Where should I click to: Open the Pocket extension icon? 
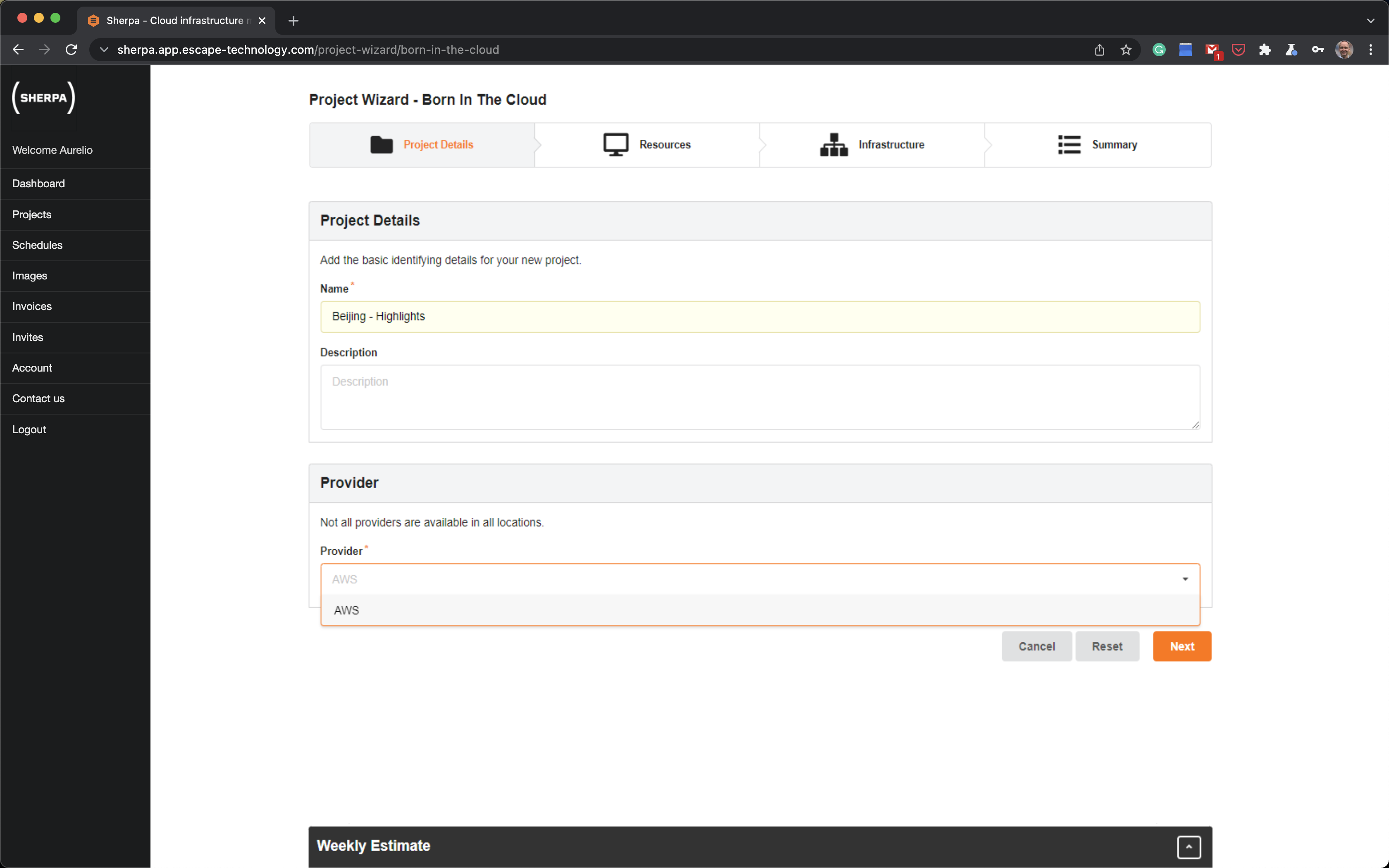[1238, 49]
